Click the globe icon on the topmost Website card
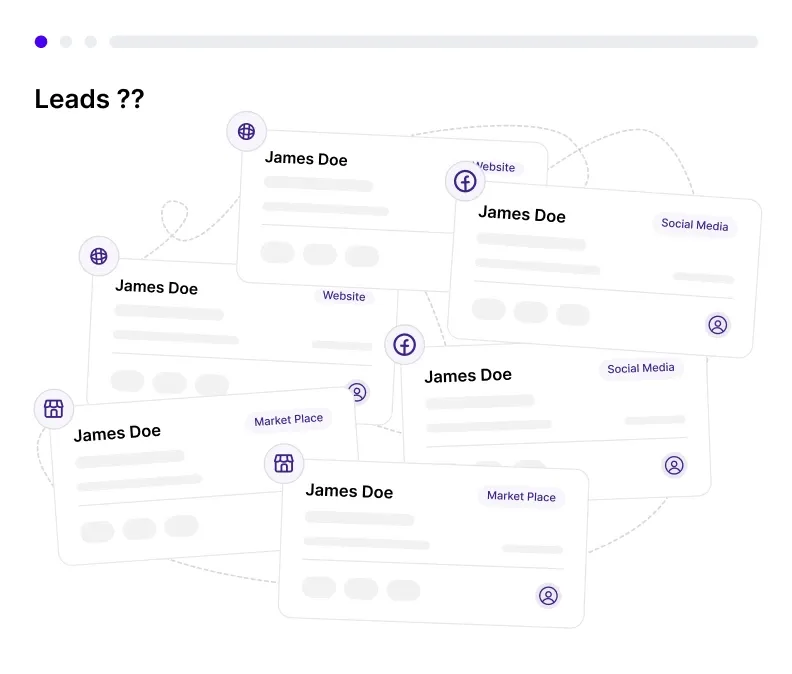 tap(246, 131)
